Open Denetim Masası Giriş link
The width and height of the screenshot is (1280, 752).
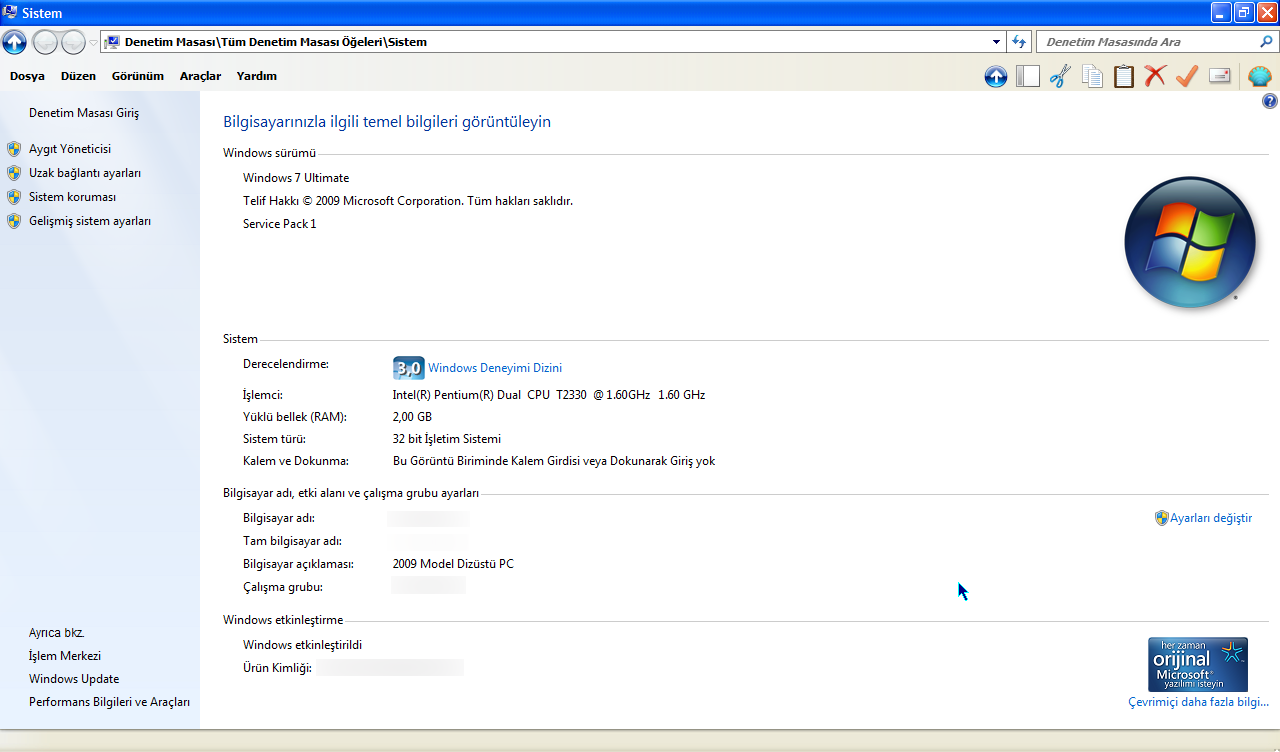point(84,113)
